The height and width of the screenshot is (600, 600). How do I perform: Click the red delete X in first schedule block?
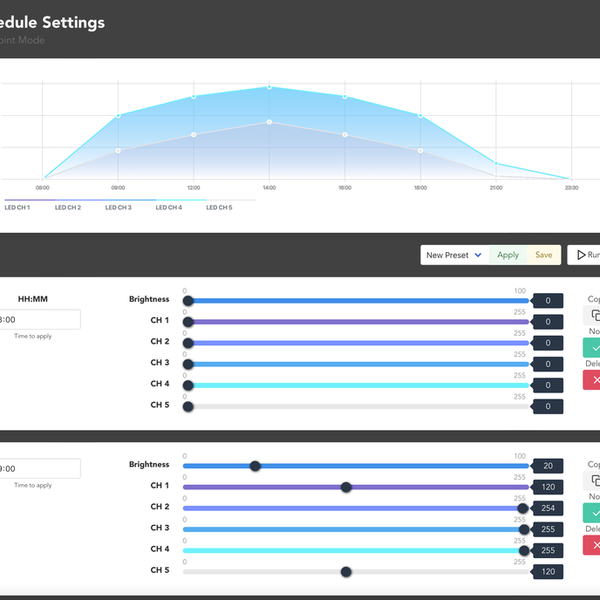click(x=593, y=380)
